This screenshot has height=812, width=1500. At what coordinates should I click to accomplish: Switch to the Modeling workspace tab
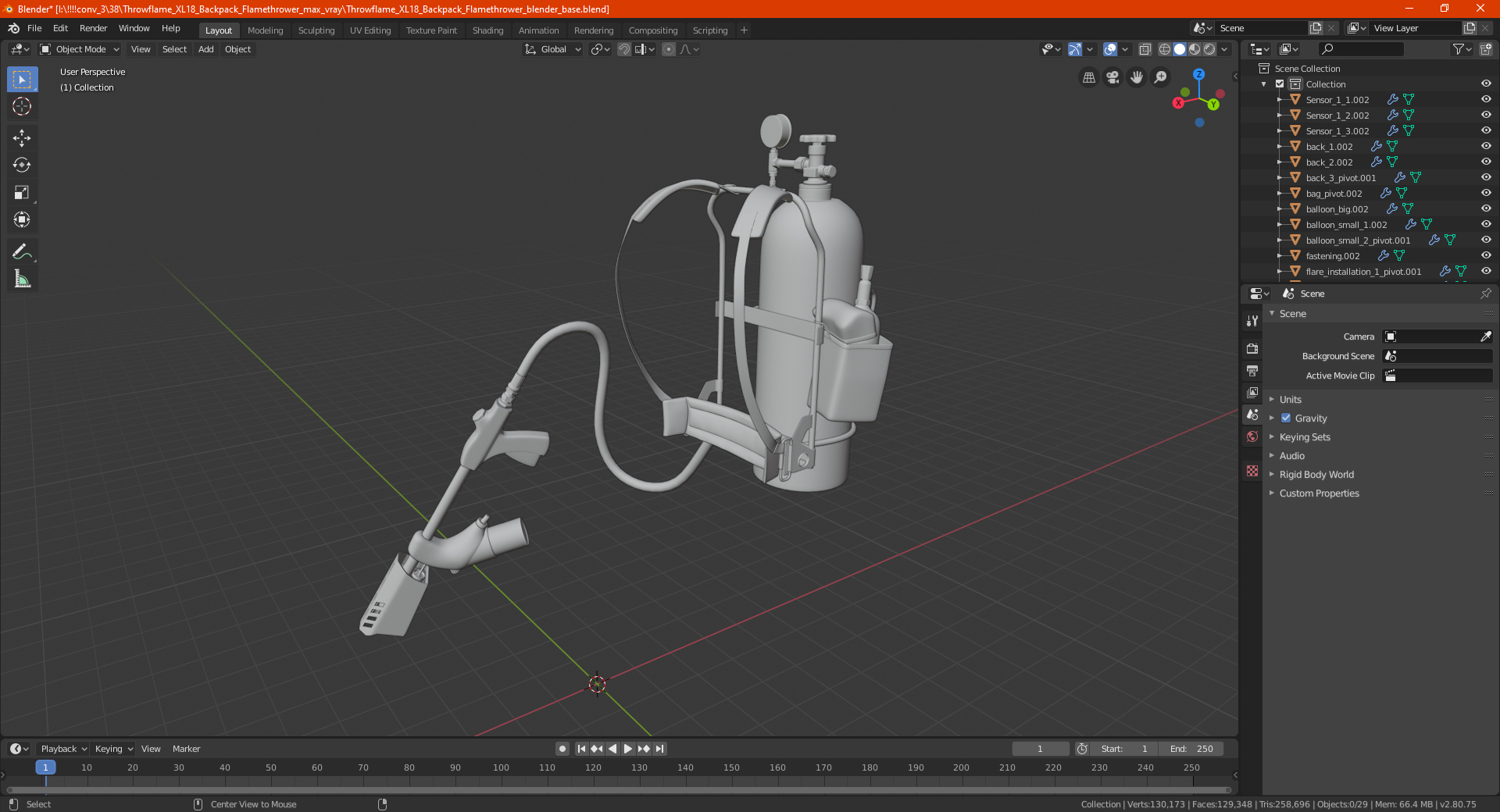click(x=265, y=30)
